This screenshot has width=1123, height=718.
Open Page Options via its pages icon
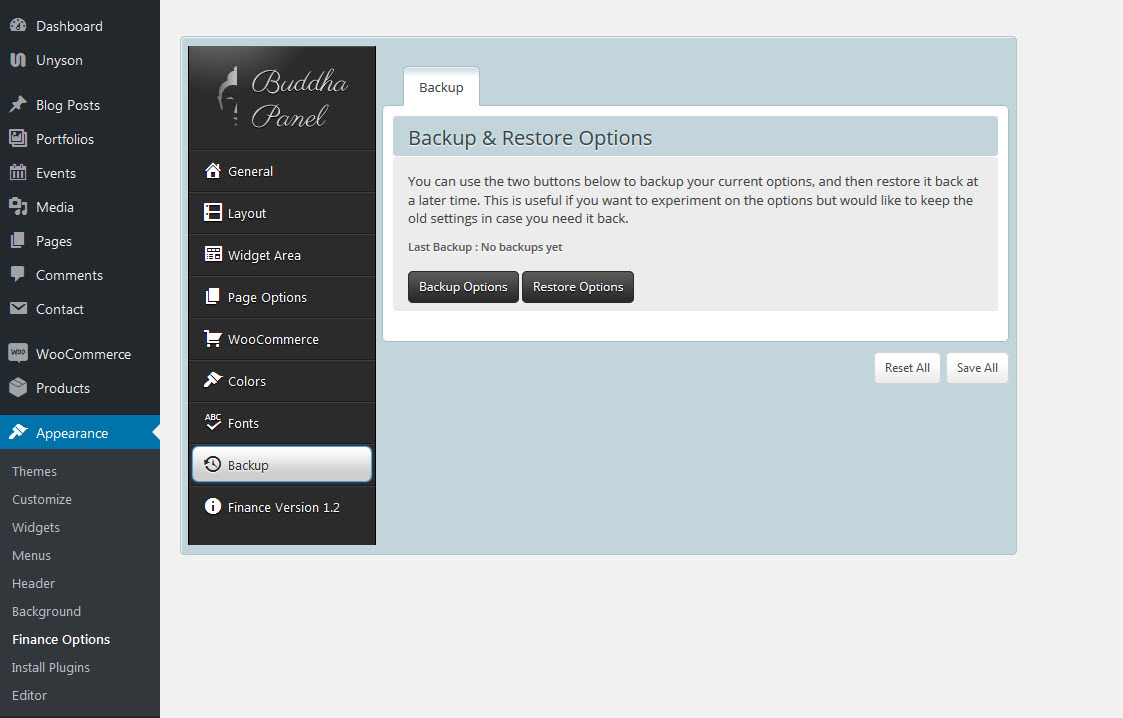(x=212, y=297)
